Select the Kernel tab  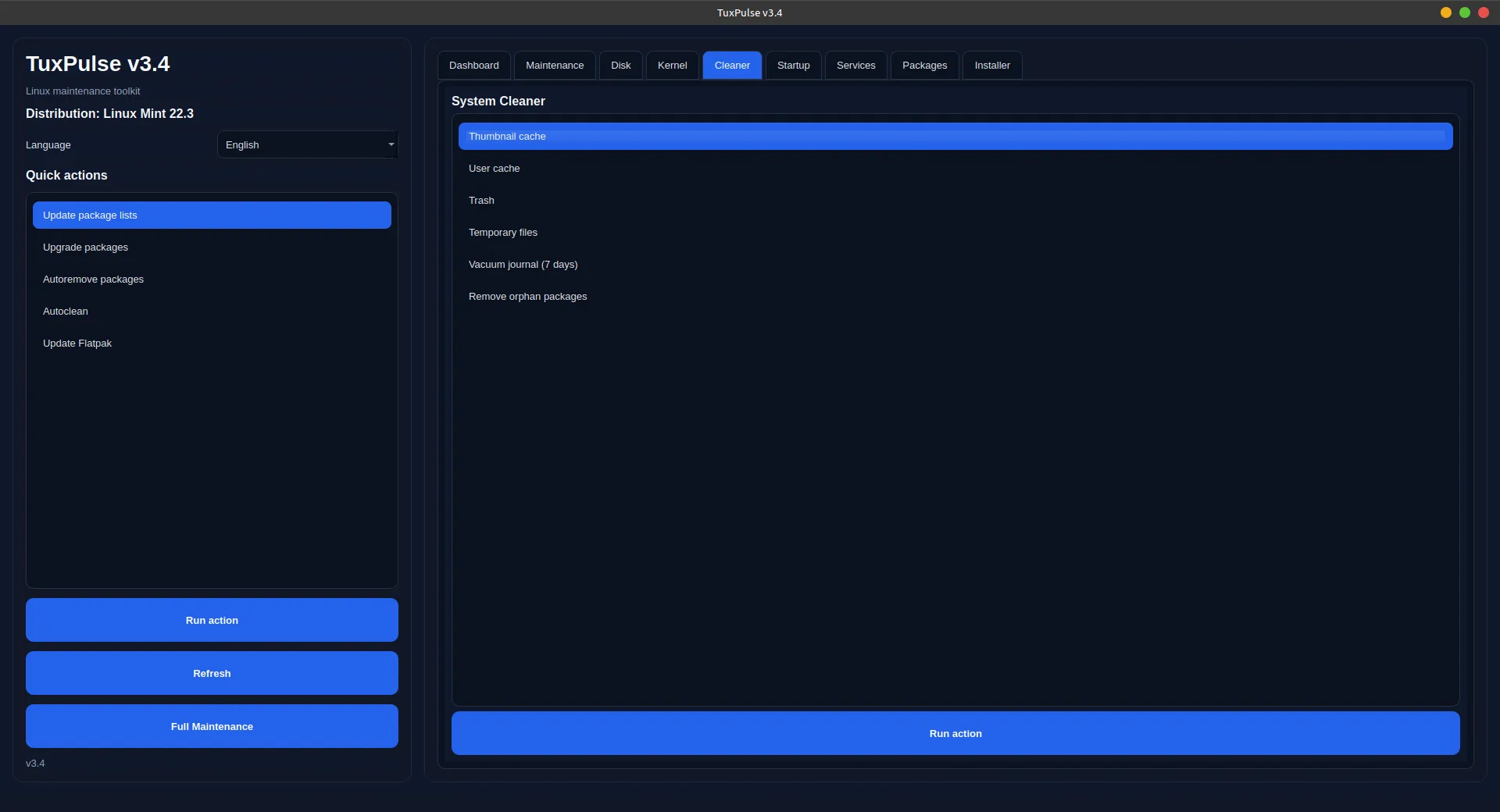[672, 66]
